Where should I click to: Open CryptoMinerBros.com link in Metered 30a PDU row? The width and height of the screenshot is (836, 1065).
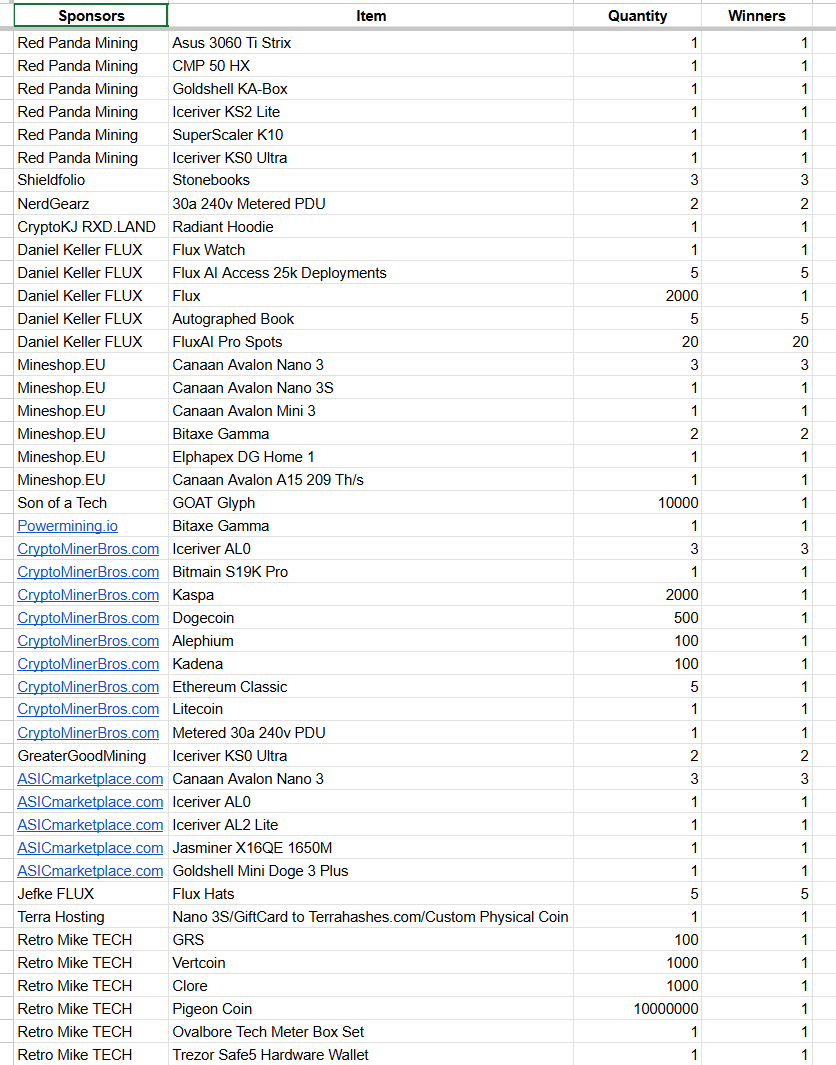(88, 733)
